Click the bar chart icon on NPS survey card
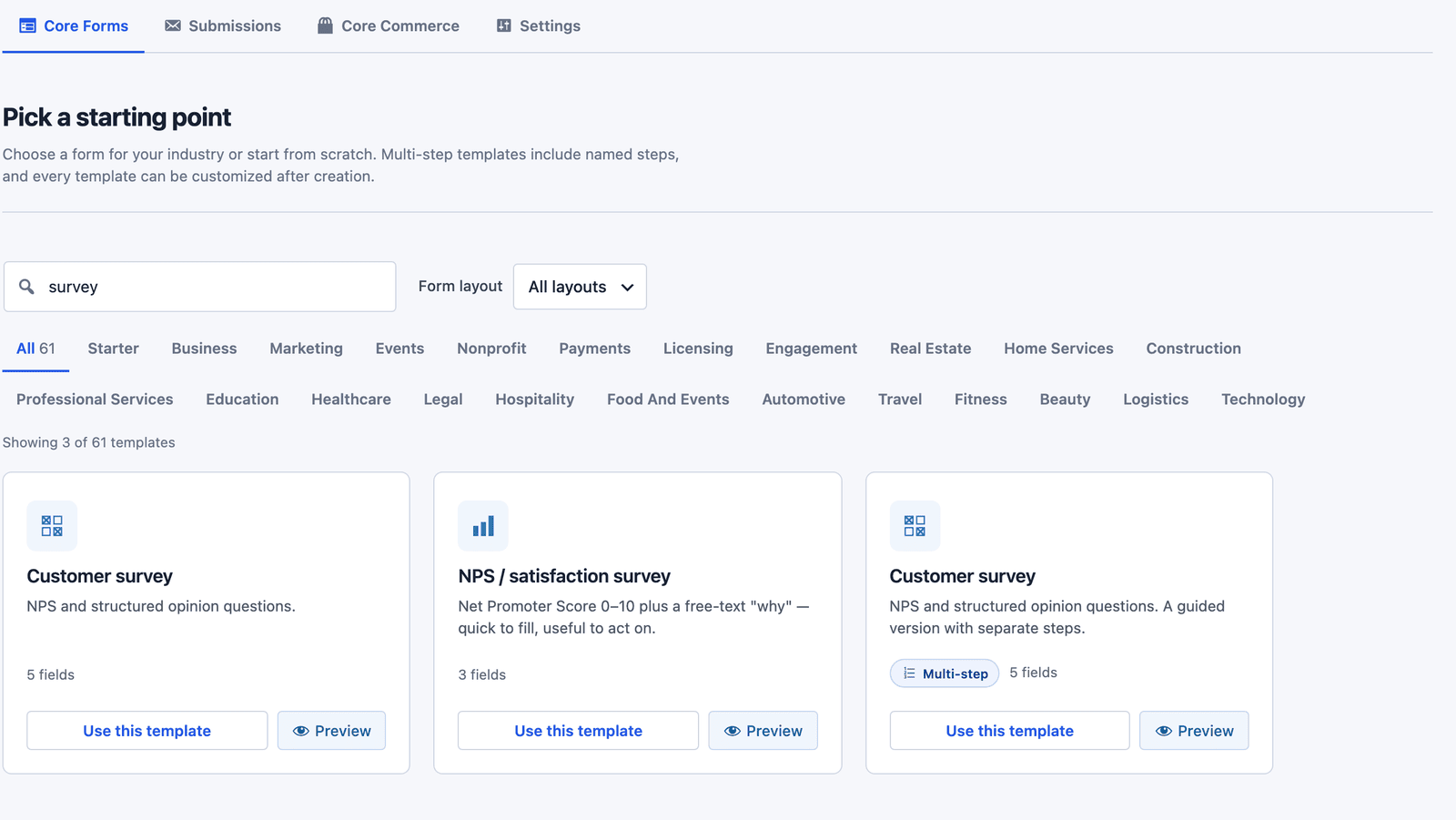Viewport: 1456px width, 820px height. 483,526
